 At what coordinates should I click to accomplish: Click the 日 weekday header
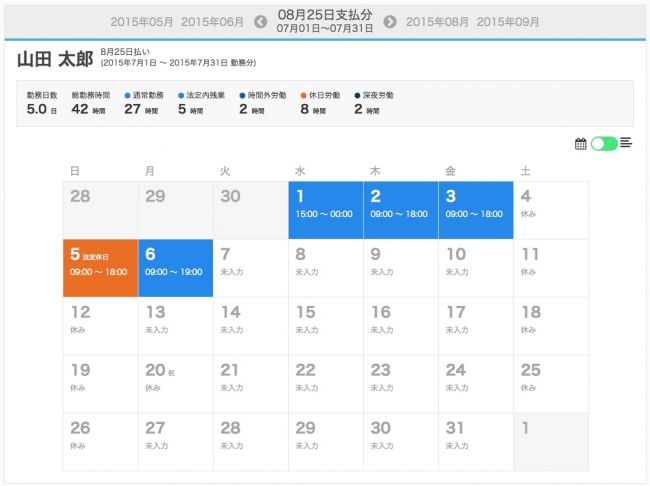(x=75, y=171)
